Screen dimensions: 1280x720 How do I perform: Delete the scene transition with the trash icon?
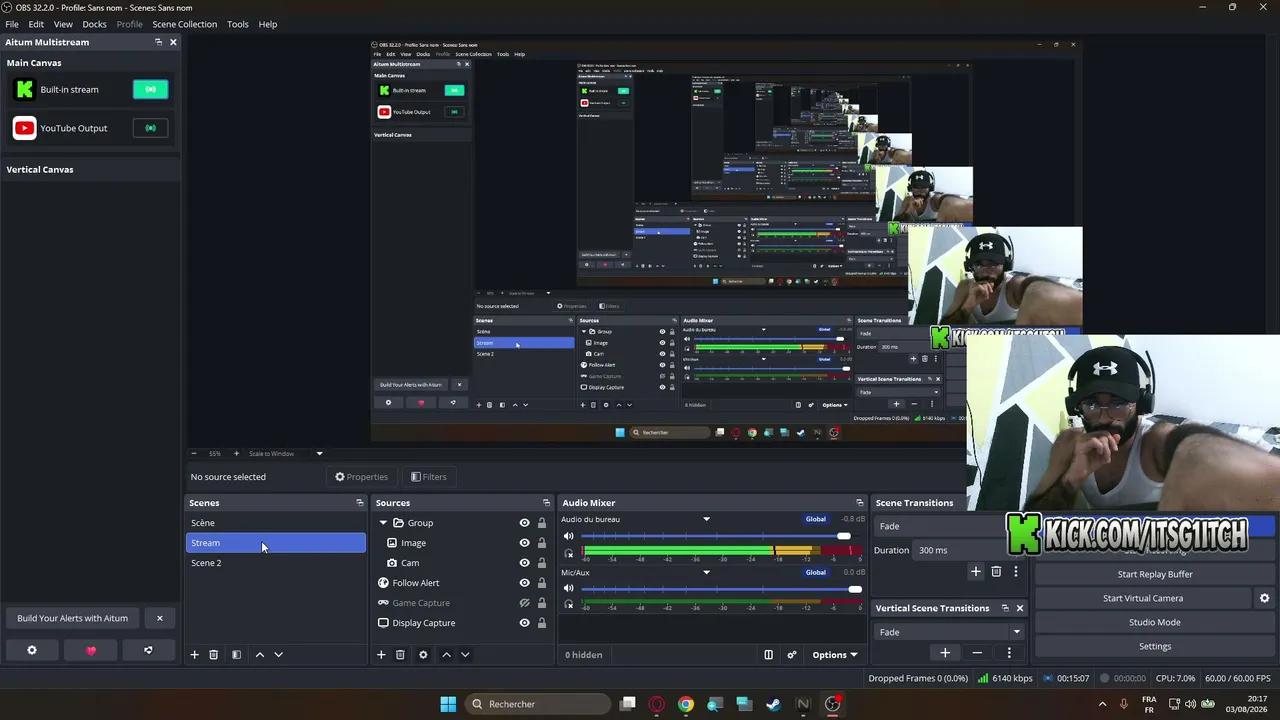point(996,572)
